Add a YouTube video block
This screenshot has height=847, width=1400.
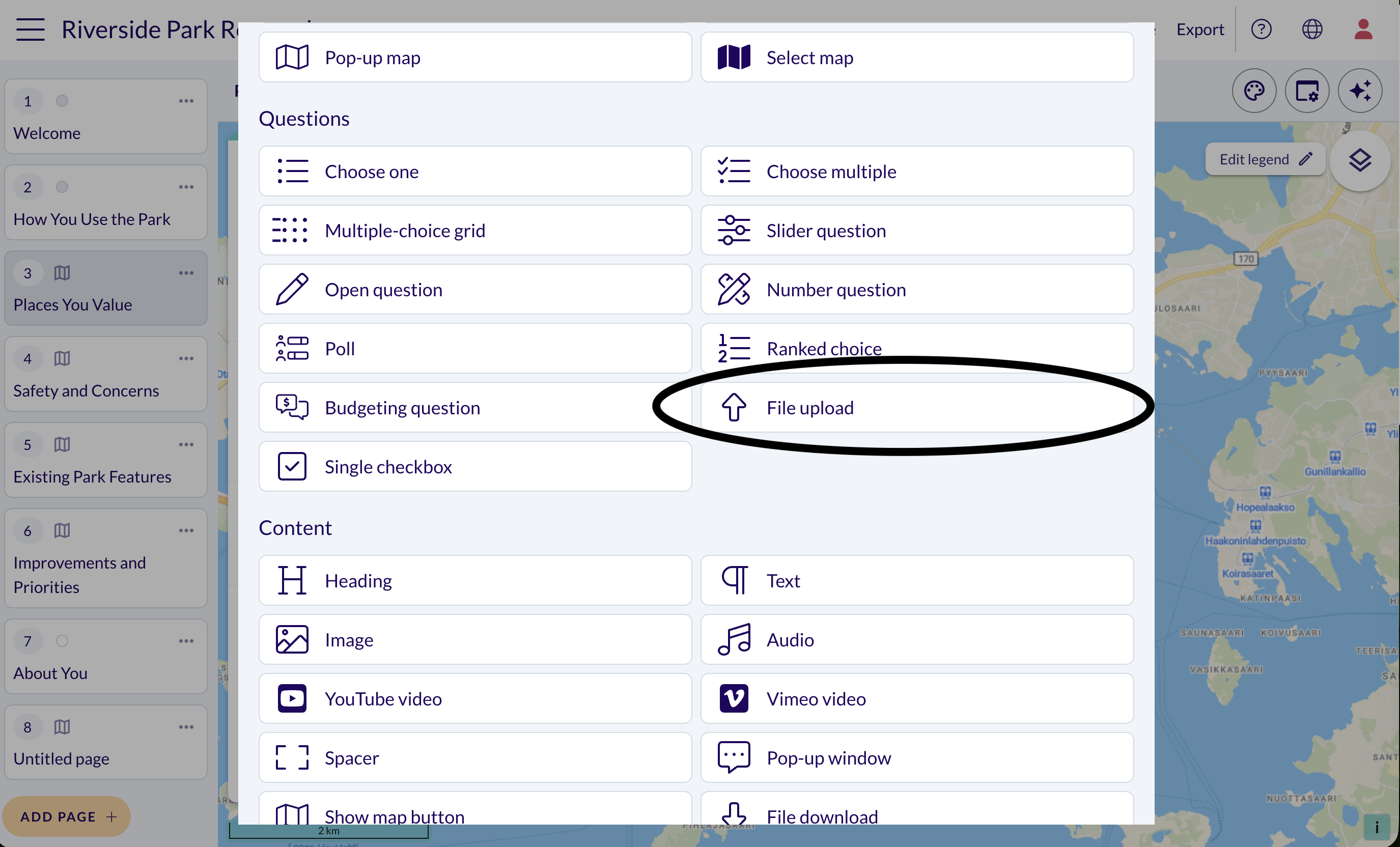click(475, 699)
